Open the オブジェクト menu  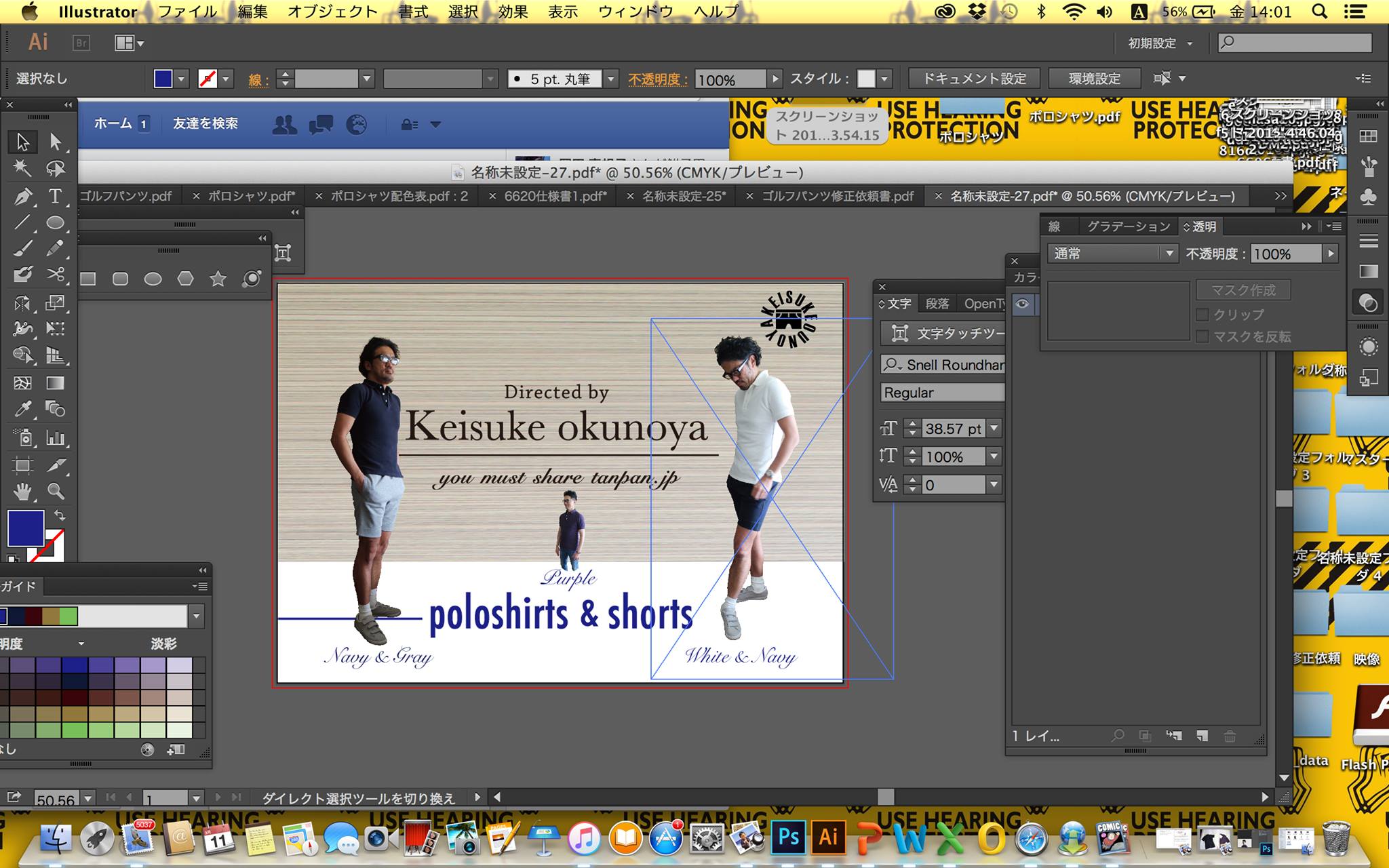(332, 12)
